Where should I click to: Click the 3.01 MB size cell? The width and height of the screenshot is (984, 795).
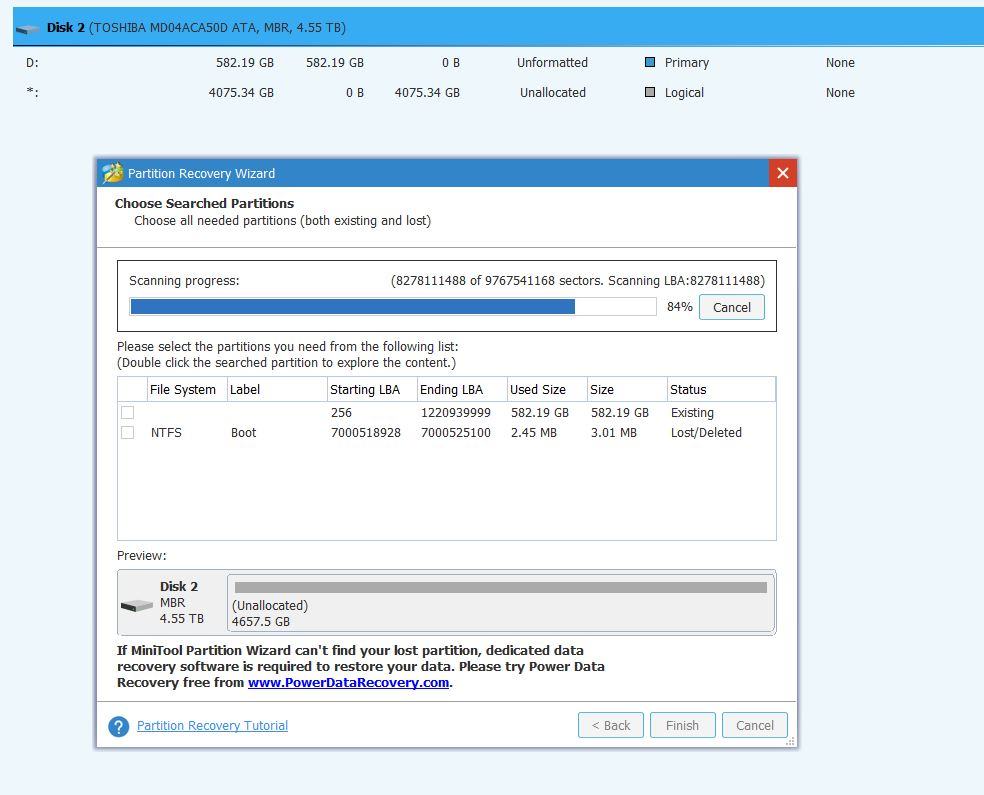(613, 432)
